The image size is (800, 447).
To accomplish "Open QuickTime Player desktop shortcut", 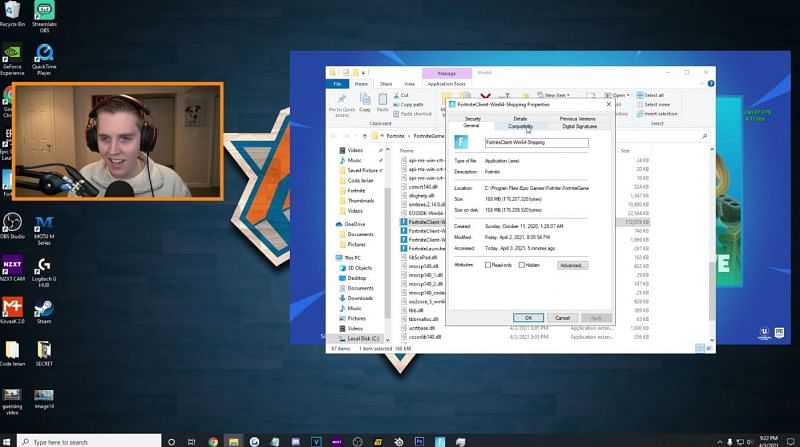I will coord(44,59).
